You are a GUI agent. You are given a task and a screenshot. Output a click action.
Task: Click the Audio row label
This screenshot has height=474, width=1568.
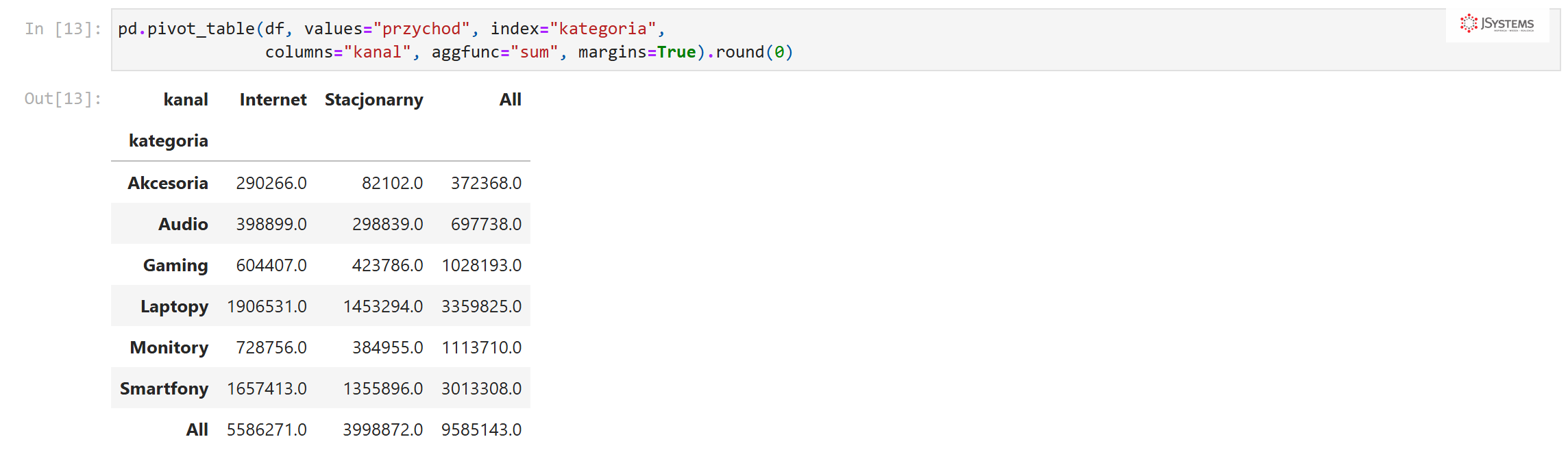pyautogui.click(x=183, y=224)
